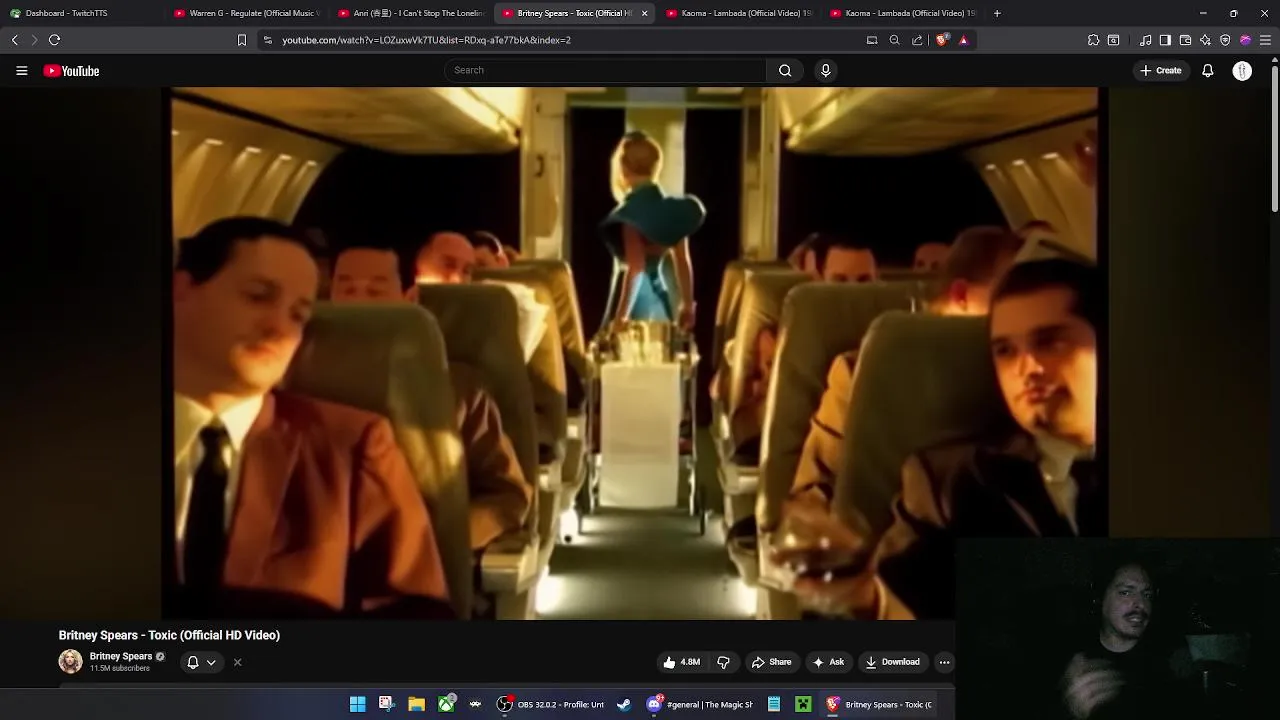The height and width of the screenshot is (720, 1280).
Task: Share the Toxic video
Action: point(771,662)
